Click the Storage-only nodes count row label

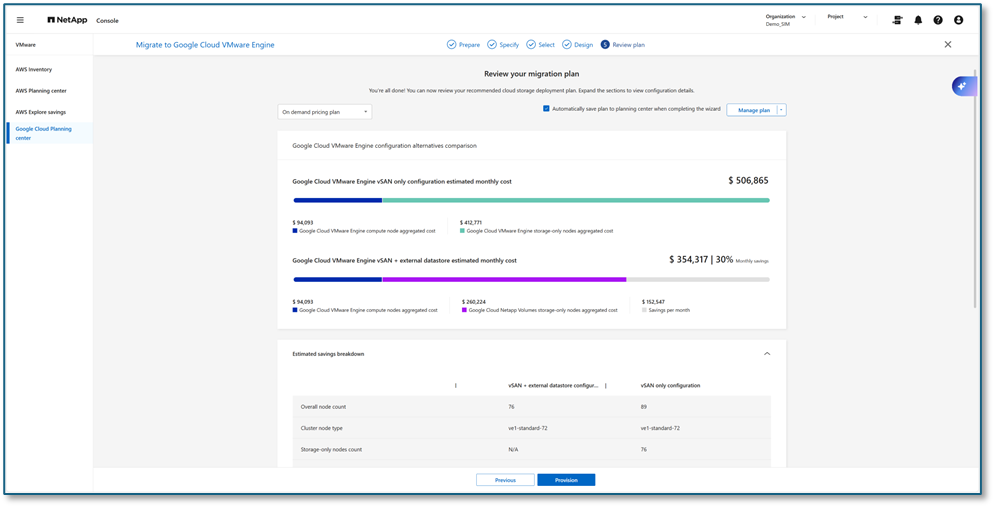pyautogui.click(x=331, y=449)
